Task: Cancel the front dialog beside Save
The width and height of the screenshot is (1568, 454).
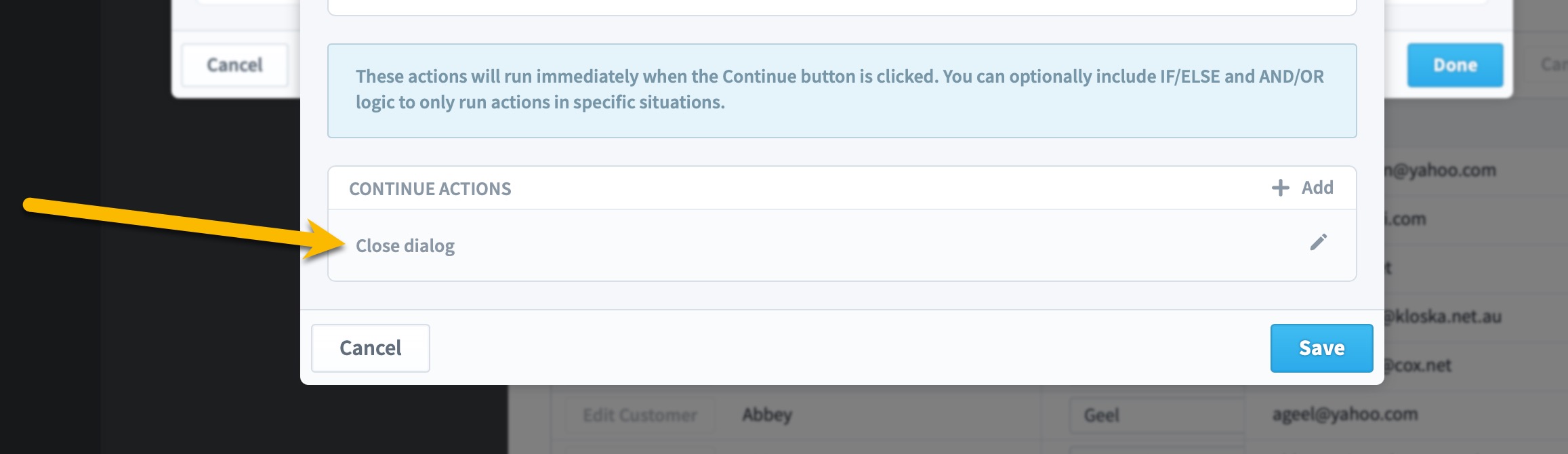Action: tap(371, 348)
